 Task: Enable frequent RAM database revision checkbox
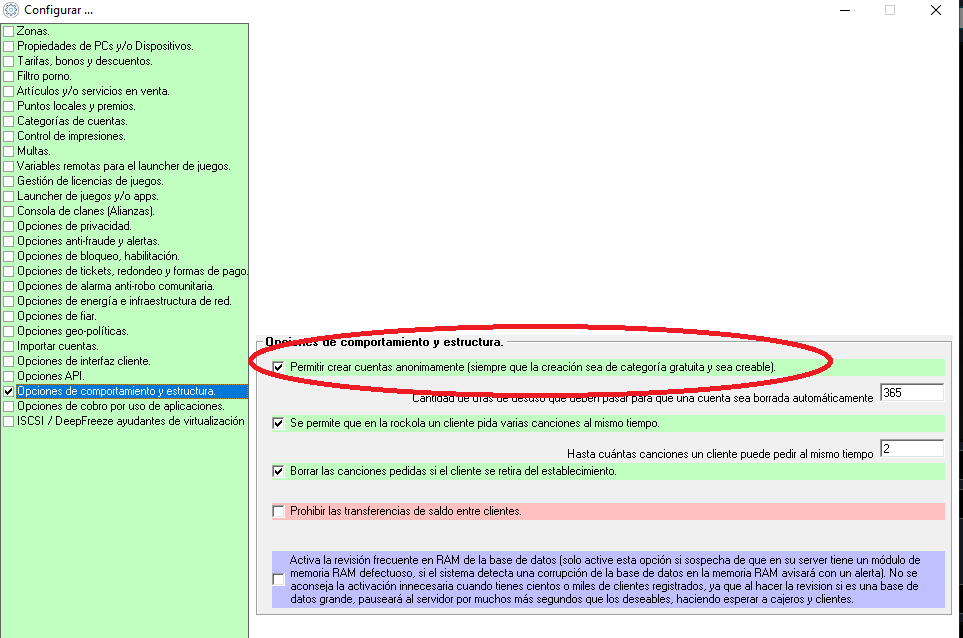(x=278, y=579)
